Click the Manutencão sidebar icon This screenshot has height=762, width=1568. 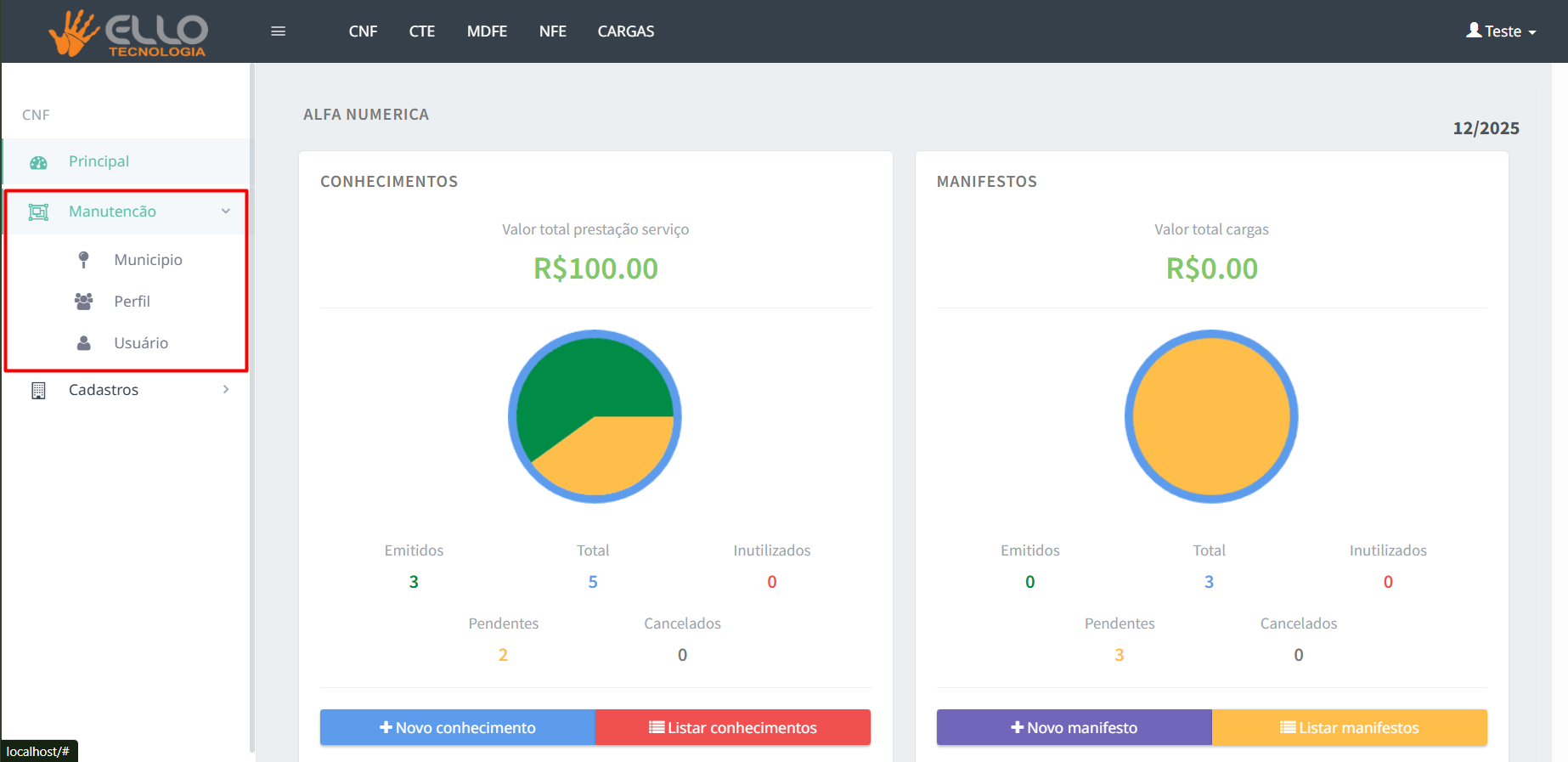click(38, 212)
